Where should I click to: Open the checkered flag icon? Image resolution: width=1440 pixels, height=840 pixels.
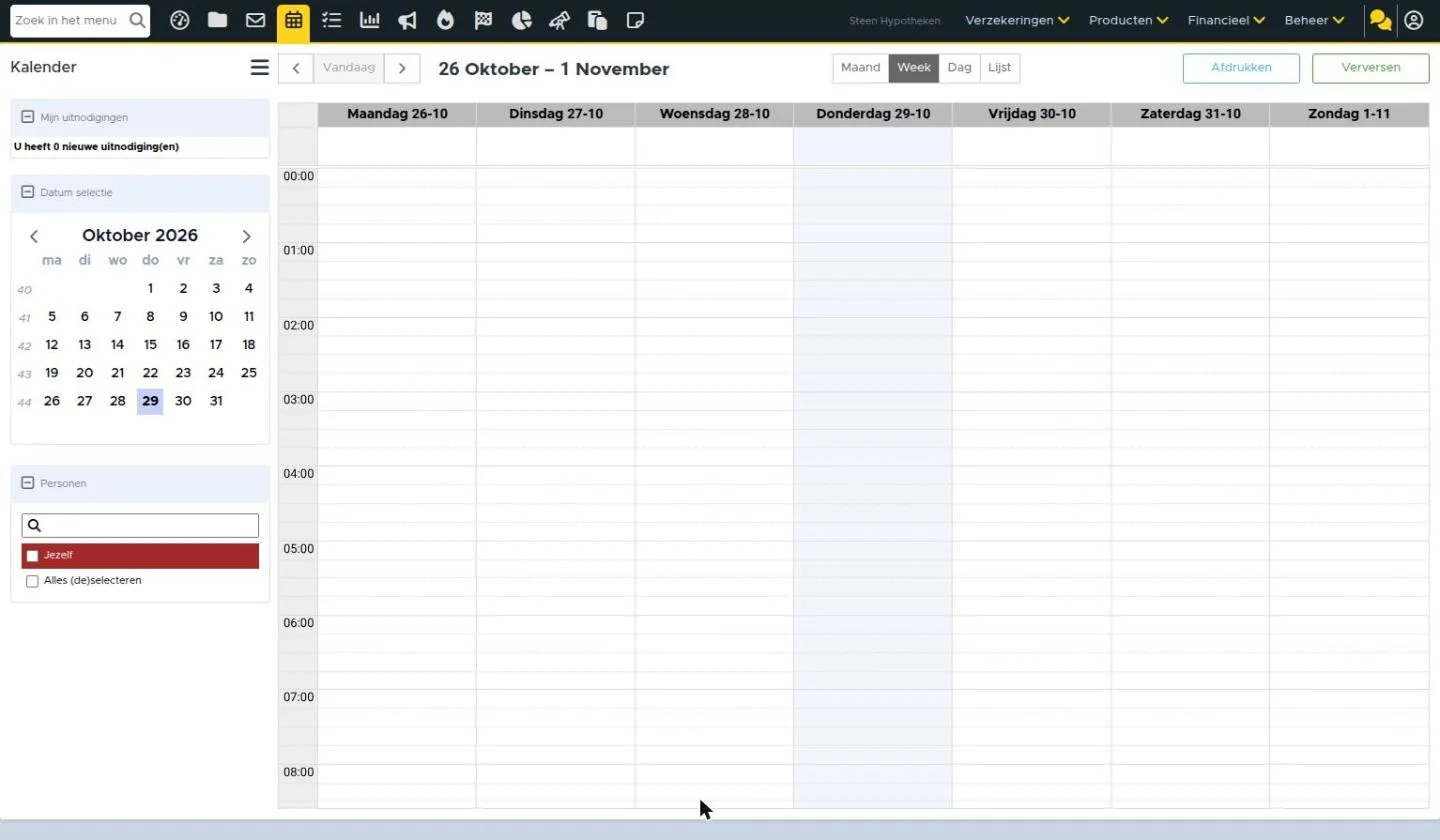[483, 20]
